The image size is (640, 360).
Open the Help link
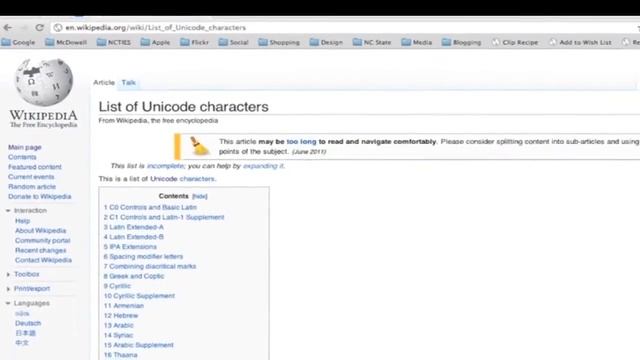22,221
